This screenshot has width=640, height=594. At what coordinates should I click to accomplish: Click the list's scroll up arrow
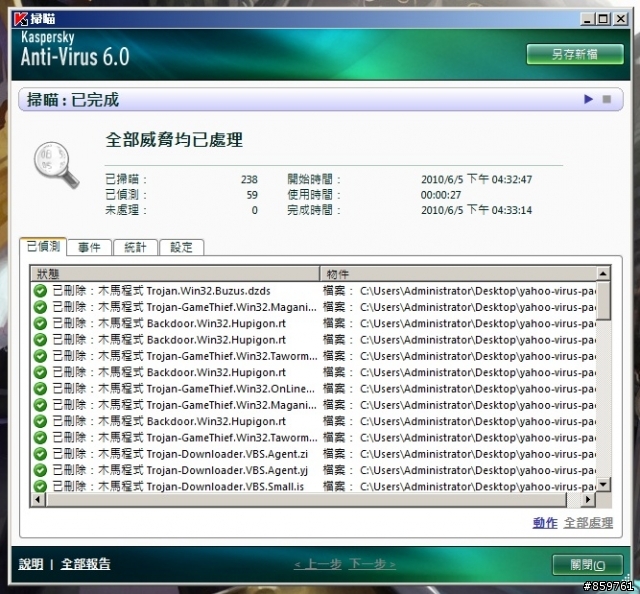pos(603,273)
